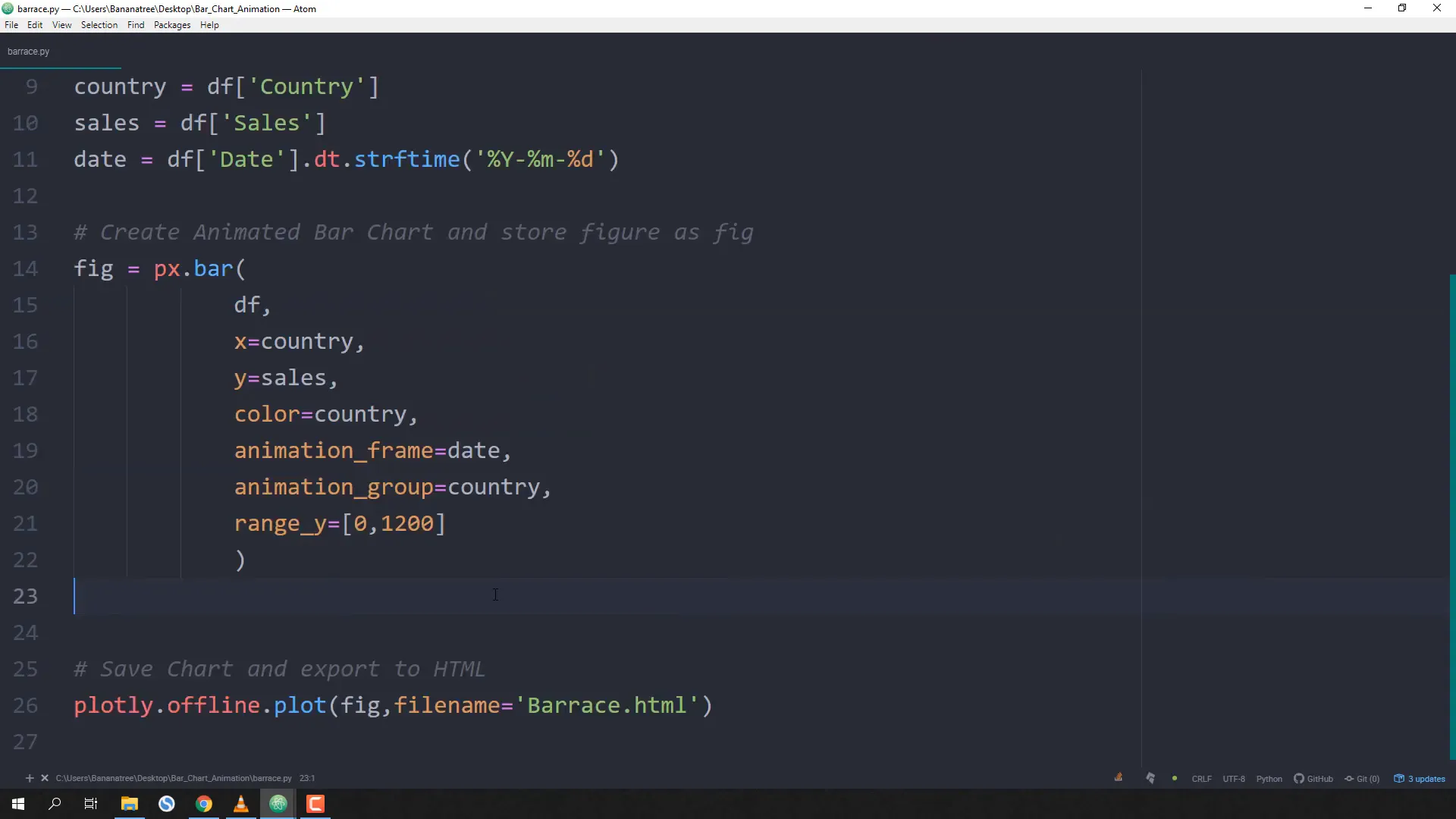Open the Packages menu
Viewport: 1456px width, 819px height.
coord(172,25)
